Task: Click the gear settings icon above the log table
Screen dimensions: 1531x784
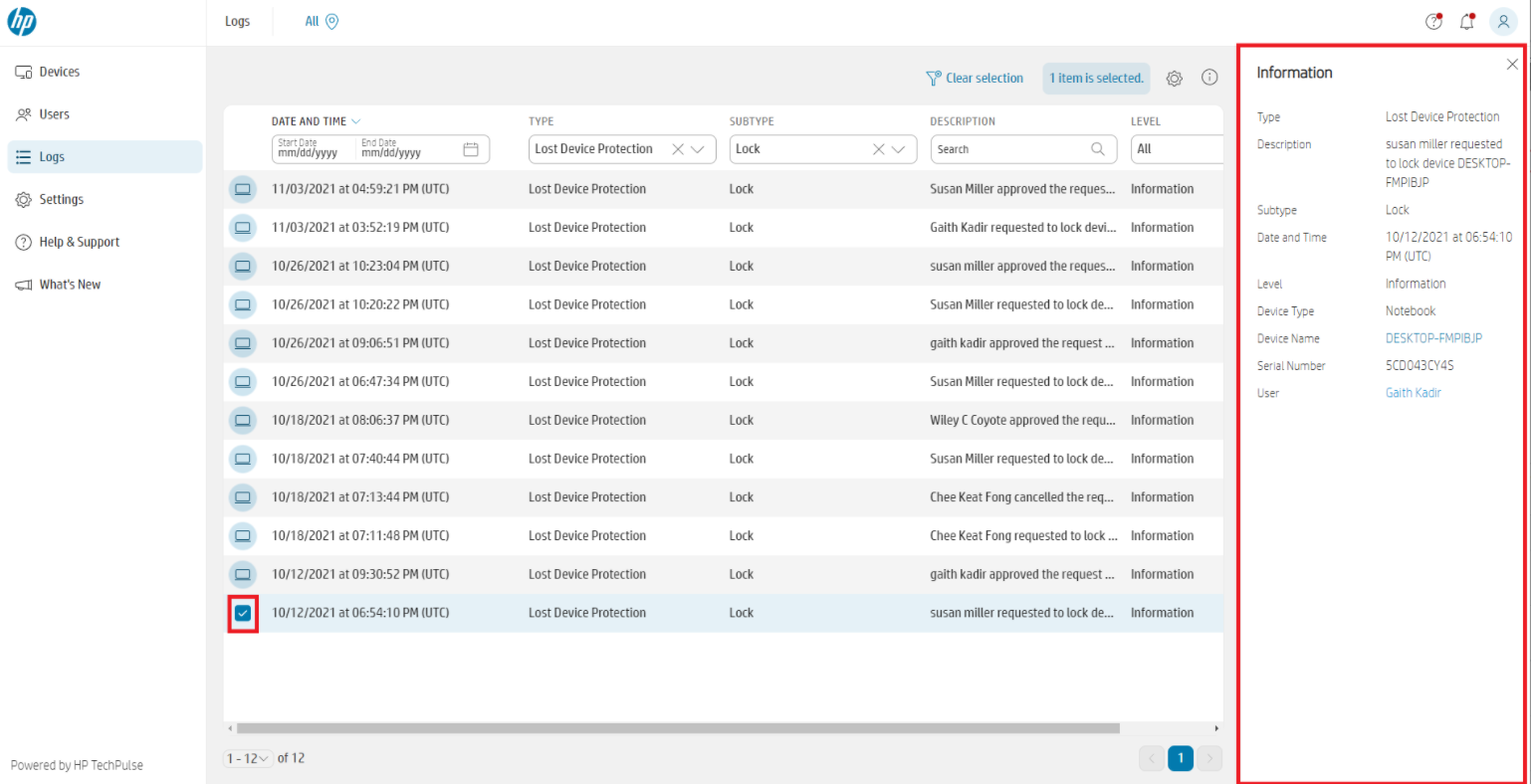Action: (x=1174, y=77)
